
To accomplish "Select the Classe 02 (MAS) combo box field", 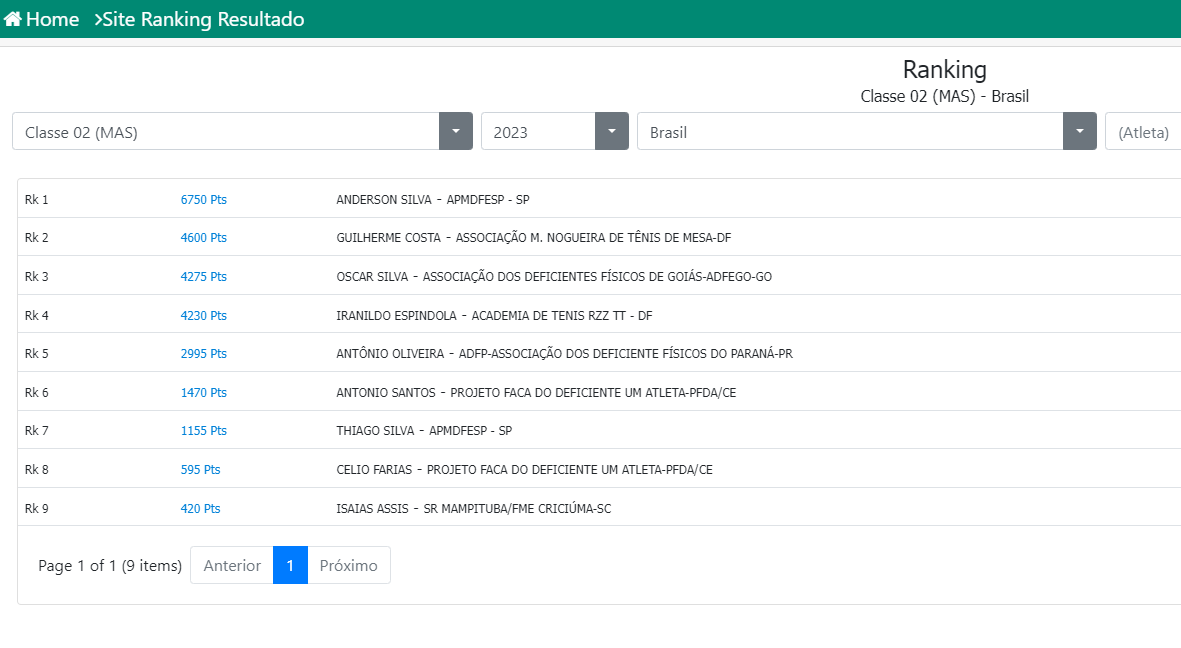I will pyautogui.click(x=226, y=132).
